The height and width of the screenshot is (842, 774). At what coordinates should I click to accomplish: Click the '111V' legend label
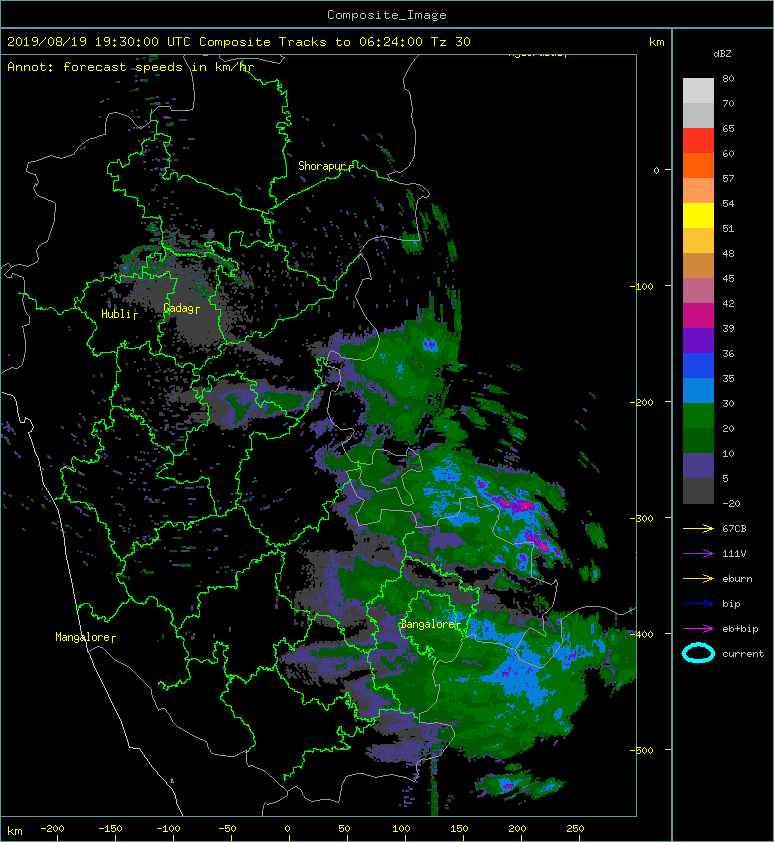pos(734,554)
